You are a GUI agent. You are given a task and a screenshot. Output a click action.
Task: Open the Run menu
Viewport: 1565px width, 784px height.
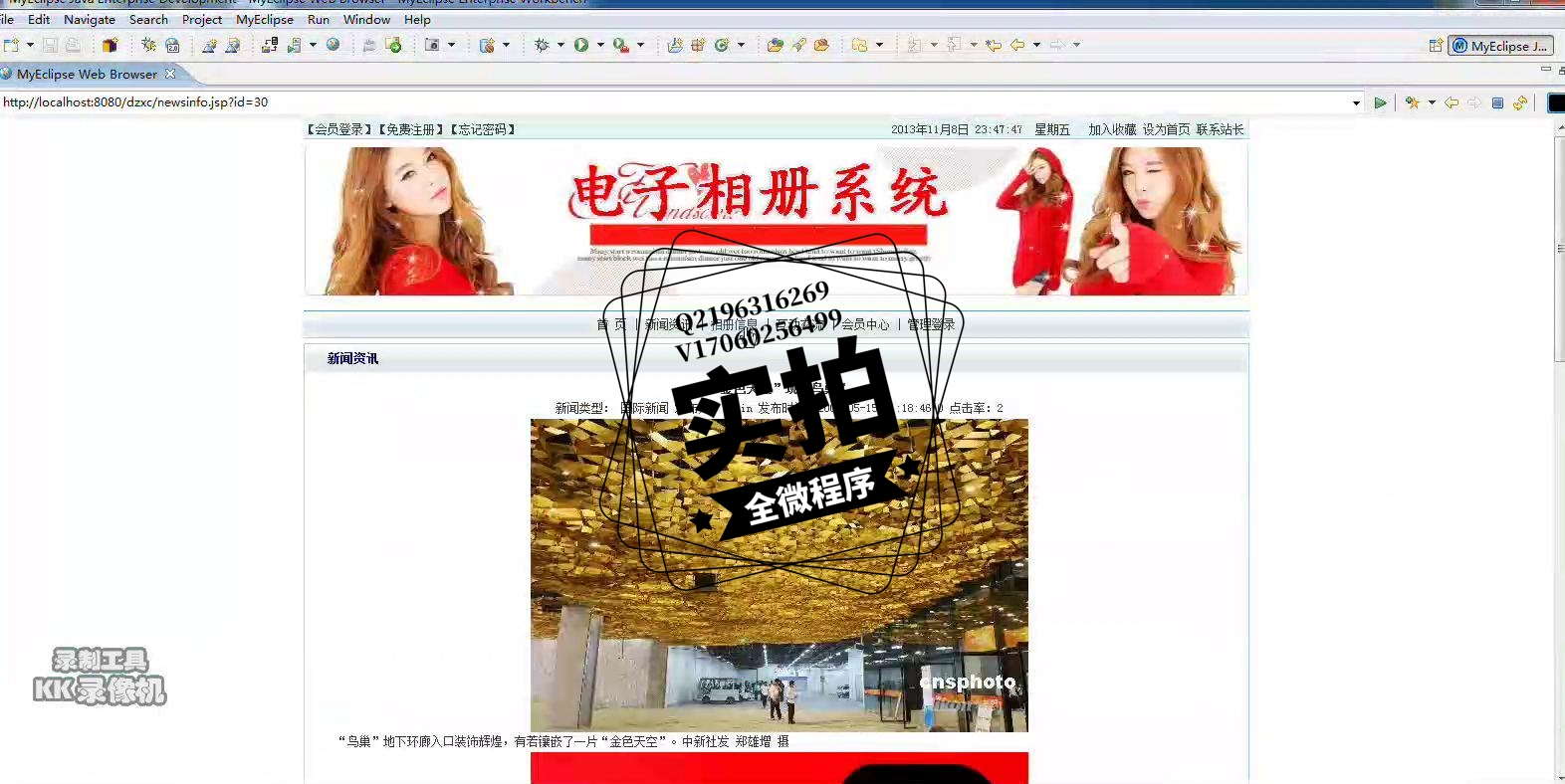pyautogui.click(x=319, y=19)
